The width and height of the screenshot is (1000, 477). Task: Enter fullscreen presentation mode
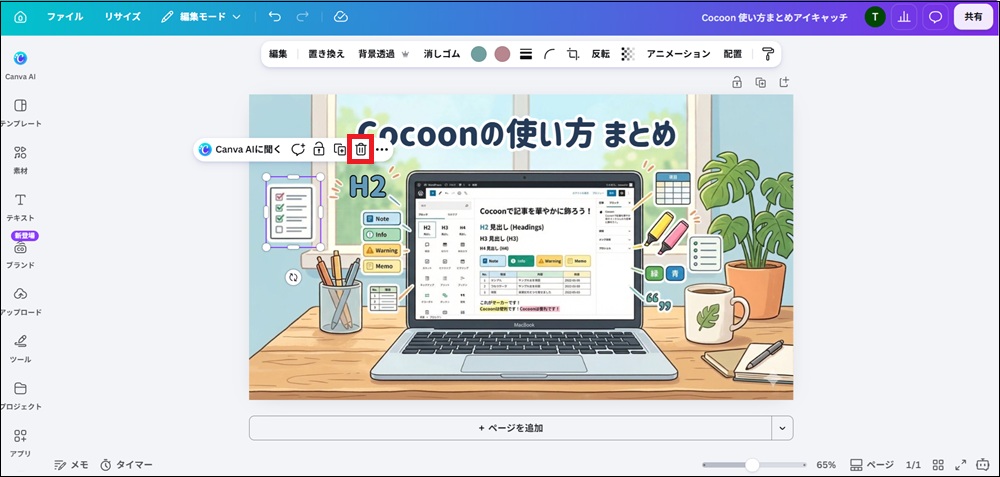(960, 465)
